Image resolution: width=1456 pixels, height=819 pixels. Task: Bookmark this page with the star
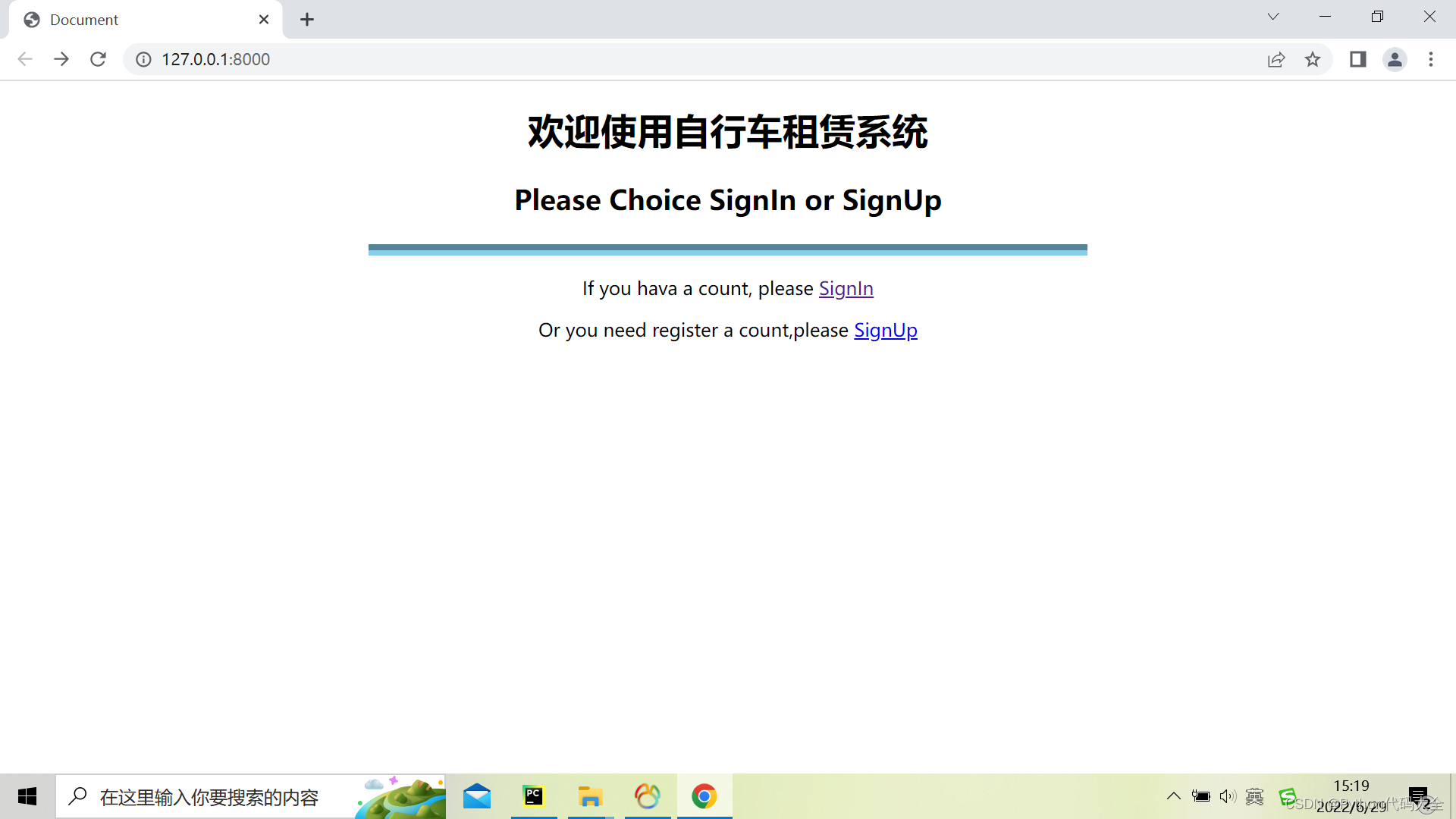point(1313,59)
